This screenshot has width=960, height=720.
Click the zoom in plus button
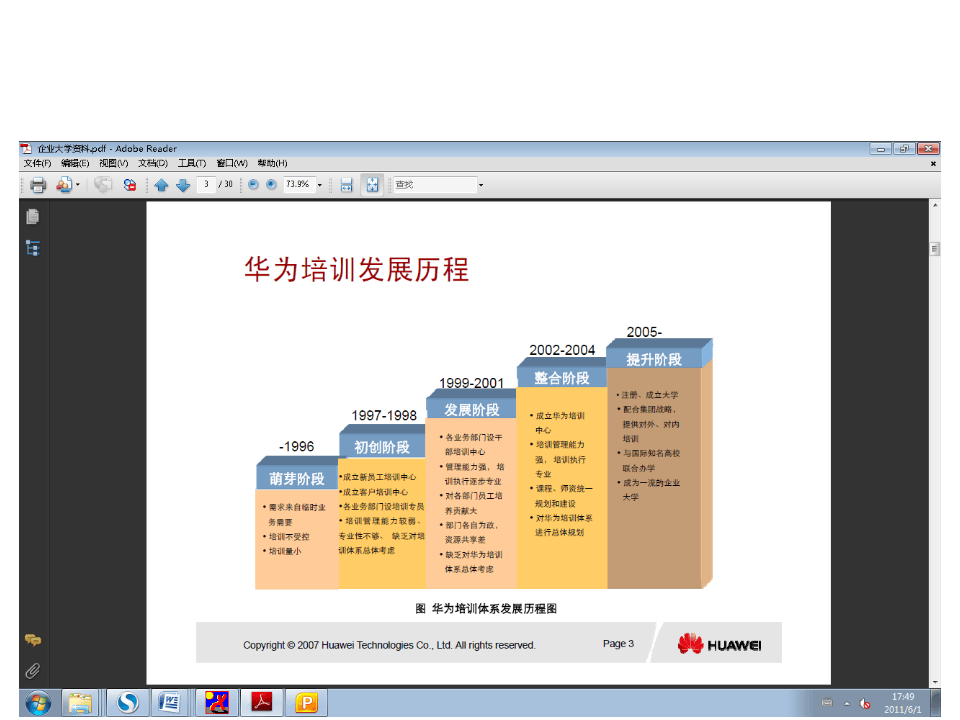(271, 184)
